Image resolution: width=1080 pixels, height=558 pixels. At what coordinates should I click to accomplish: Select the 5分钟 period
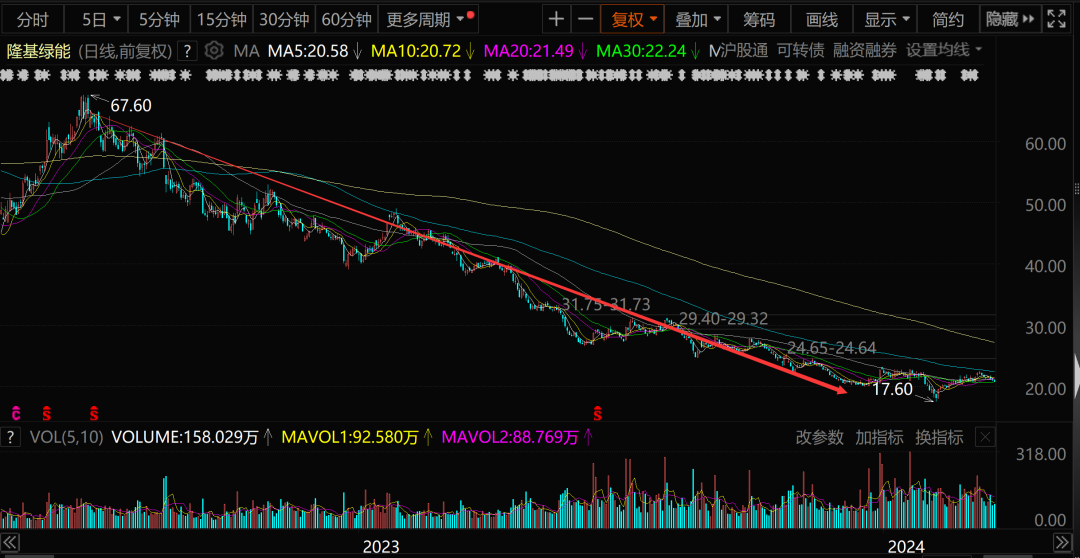pyautogui.click(x=160, y=19)
